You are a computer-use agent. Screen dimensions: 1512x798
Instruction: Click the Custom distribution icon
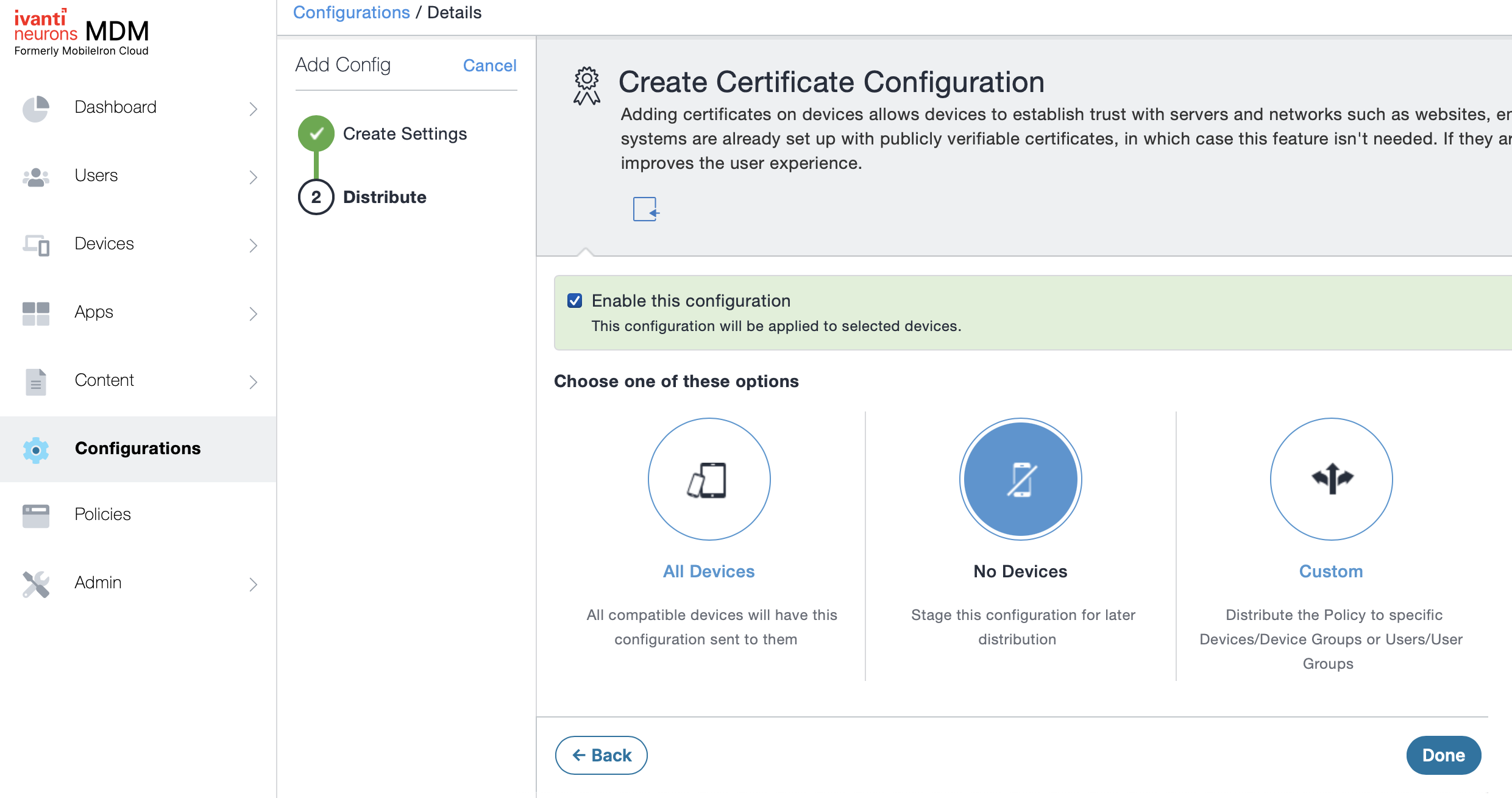(1330, 480)
